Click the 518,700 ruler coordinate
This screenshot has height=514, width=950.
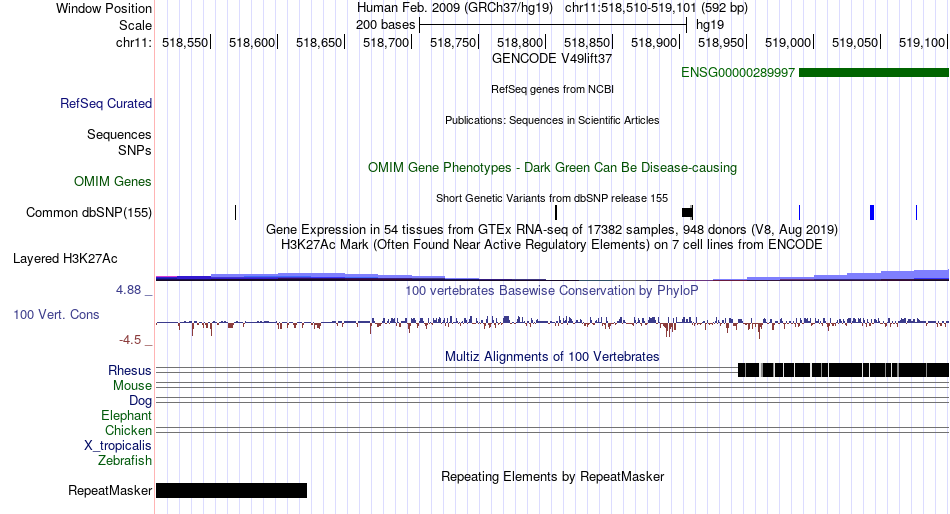pos(386,42)
